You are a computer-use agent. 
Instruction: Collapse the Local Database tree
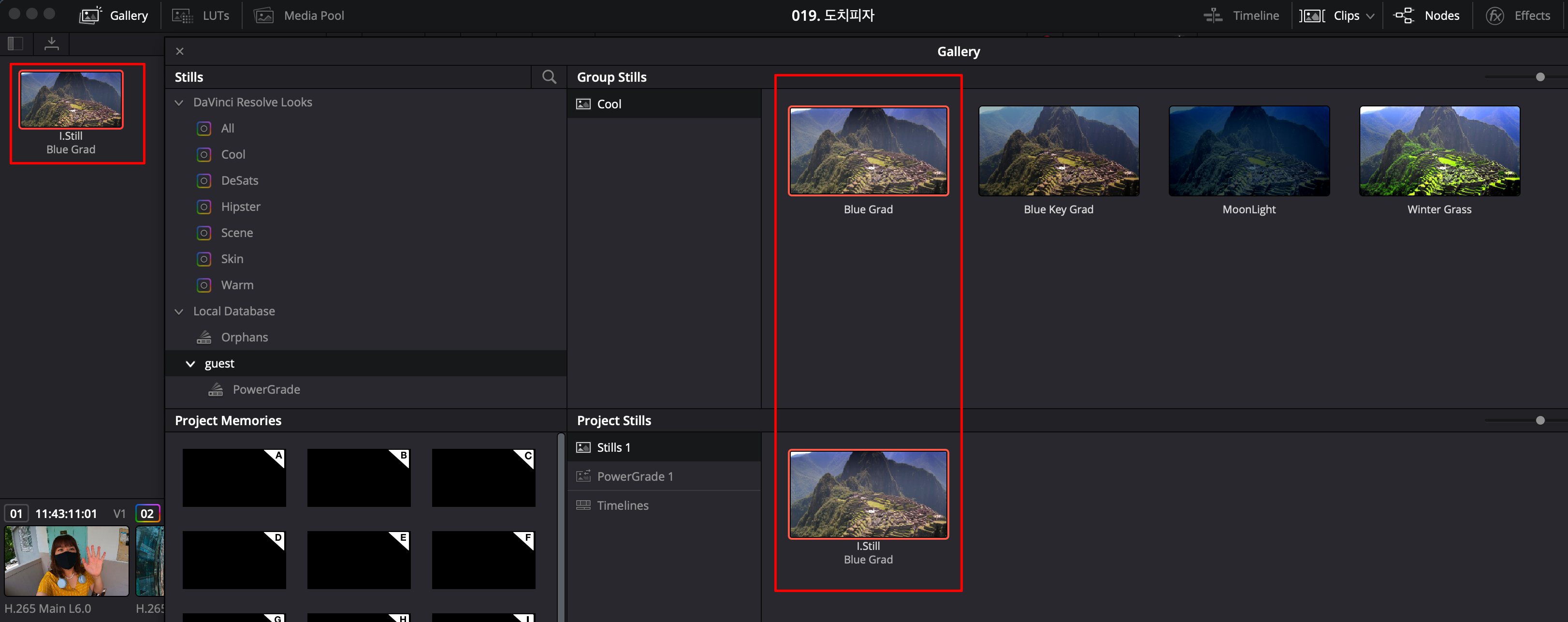179,311
